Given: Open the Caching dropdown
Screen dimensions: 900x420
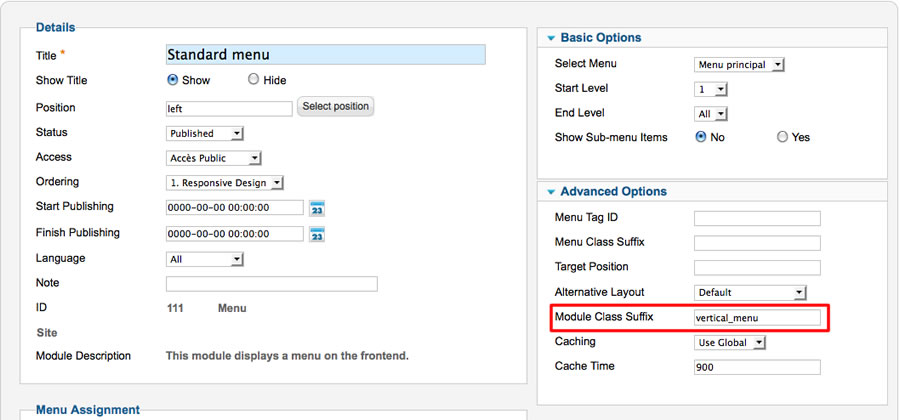Looking at the screenshot, I should (731, 343).
